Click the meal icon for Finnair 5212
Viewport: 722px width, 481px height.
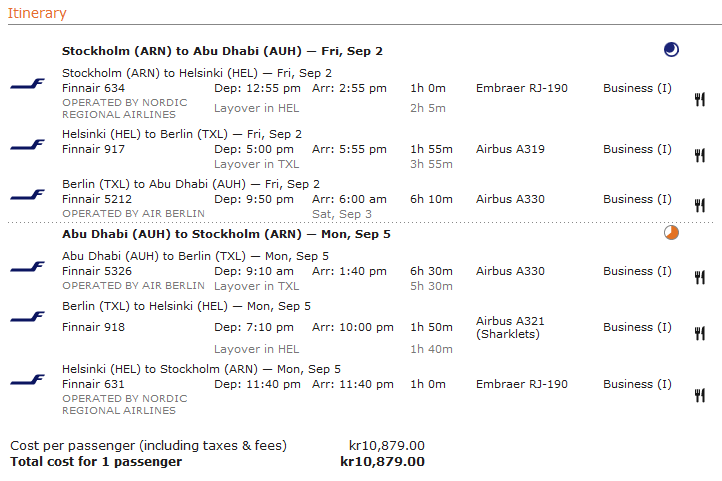click(x=700, y=205)
